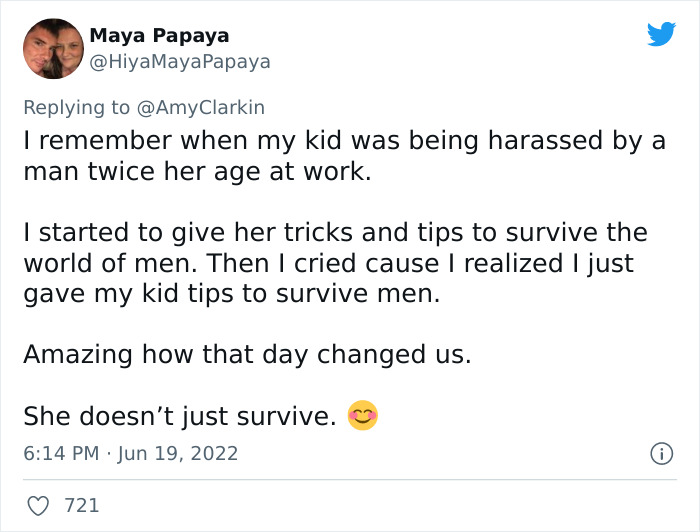This screenshot has height=532, width=700.
Task: Click "She doesn't just survive." text
Action: (179, 415)
